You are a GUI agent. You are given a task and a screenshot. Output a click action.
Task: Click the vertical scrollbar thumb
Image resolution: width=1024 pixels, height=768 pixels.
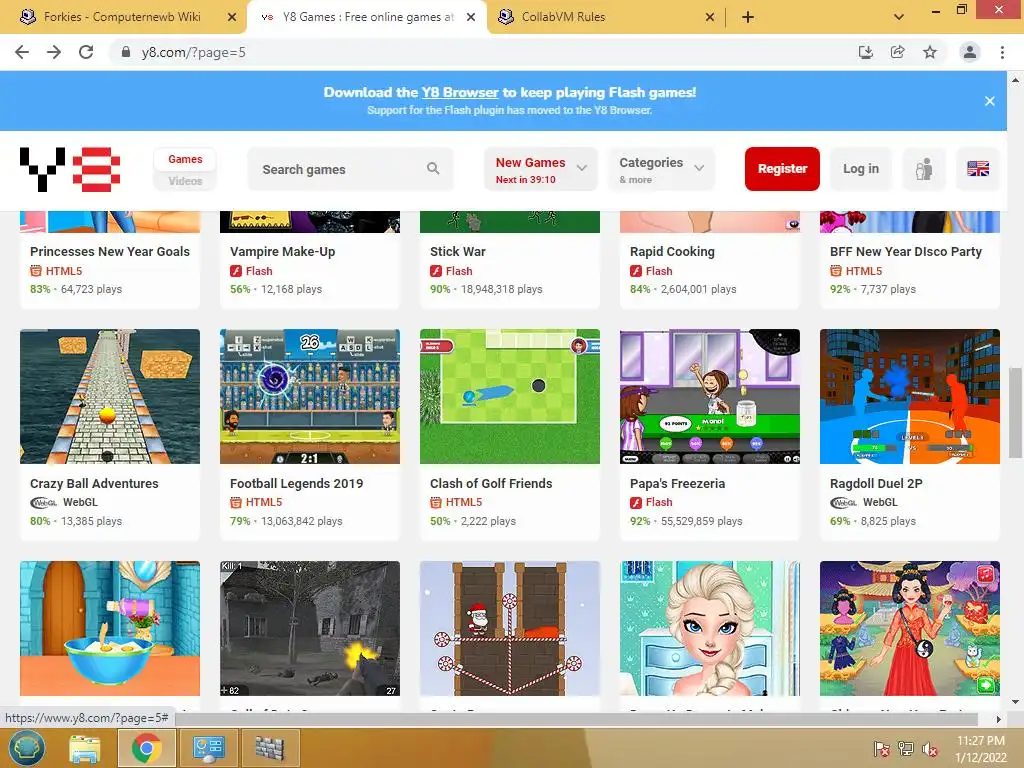tap(1016, 413)
